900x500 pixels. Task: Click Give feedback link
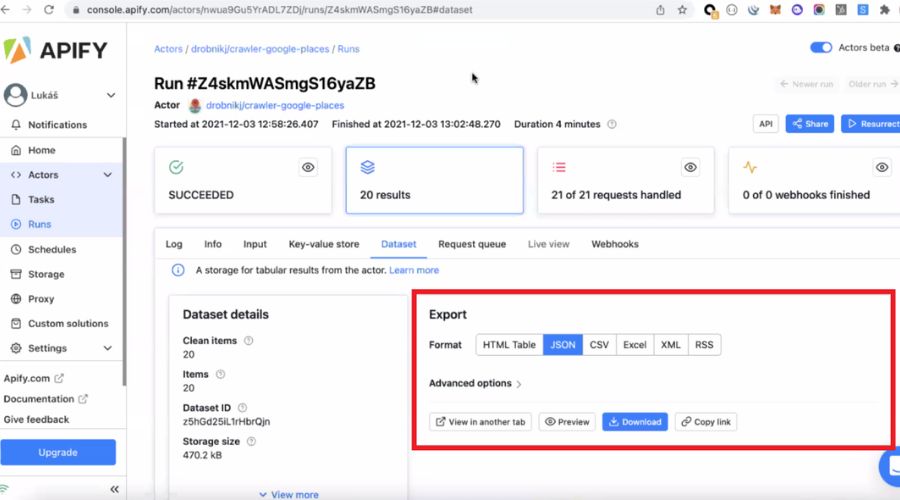tap(36, 419)
